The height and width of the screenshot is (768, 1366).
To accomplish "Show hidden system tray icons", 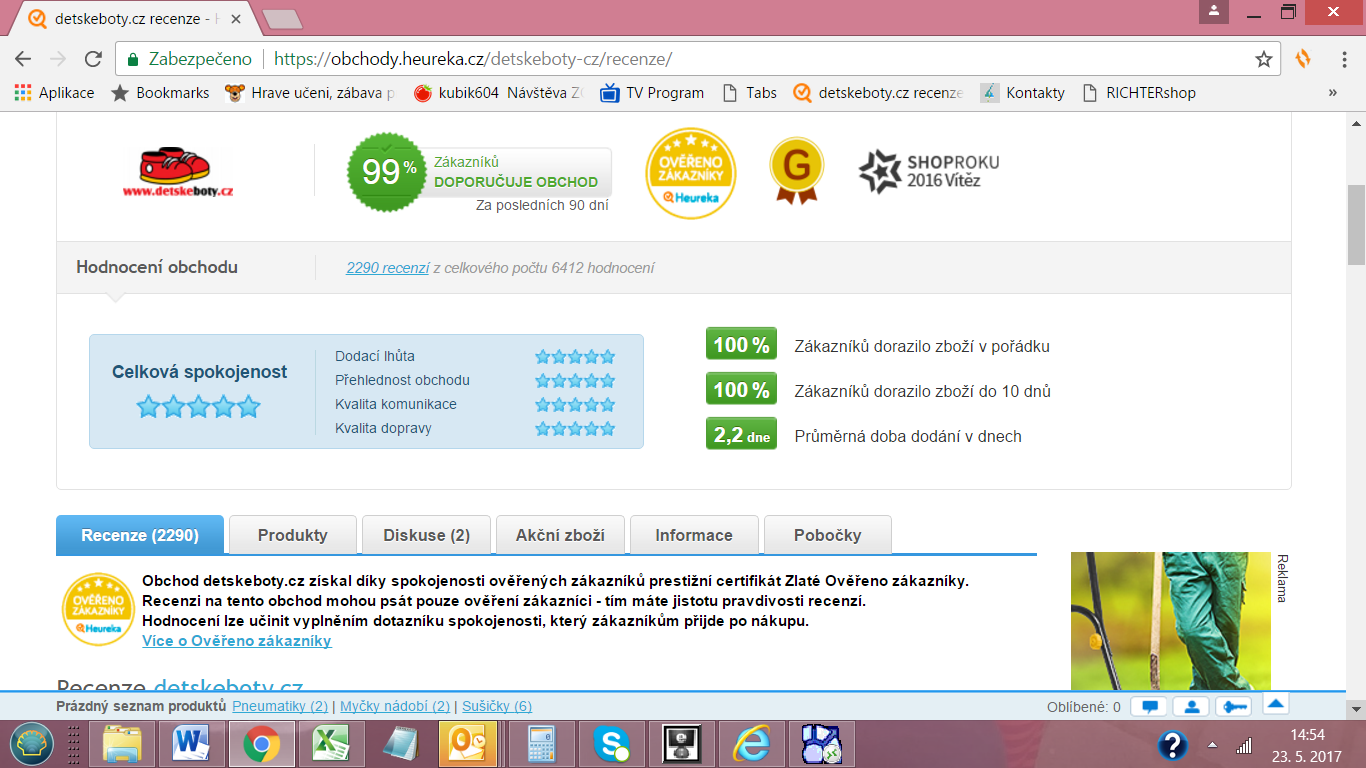I will point(1213,745).
